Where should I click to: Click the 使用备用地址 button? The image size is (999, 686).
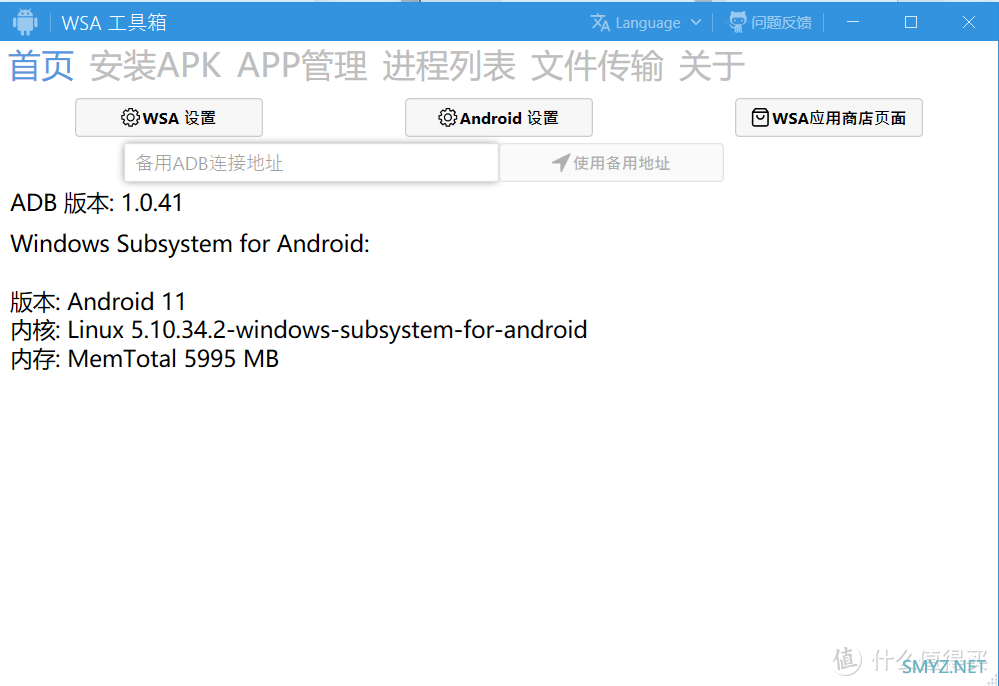[612, 163]
